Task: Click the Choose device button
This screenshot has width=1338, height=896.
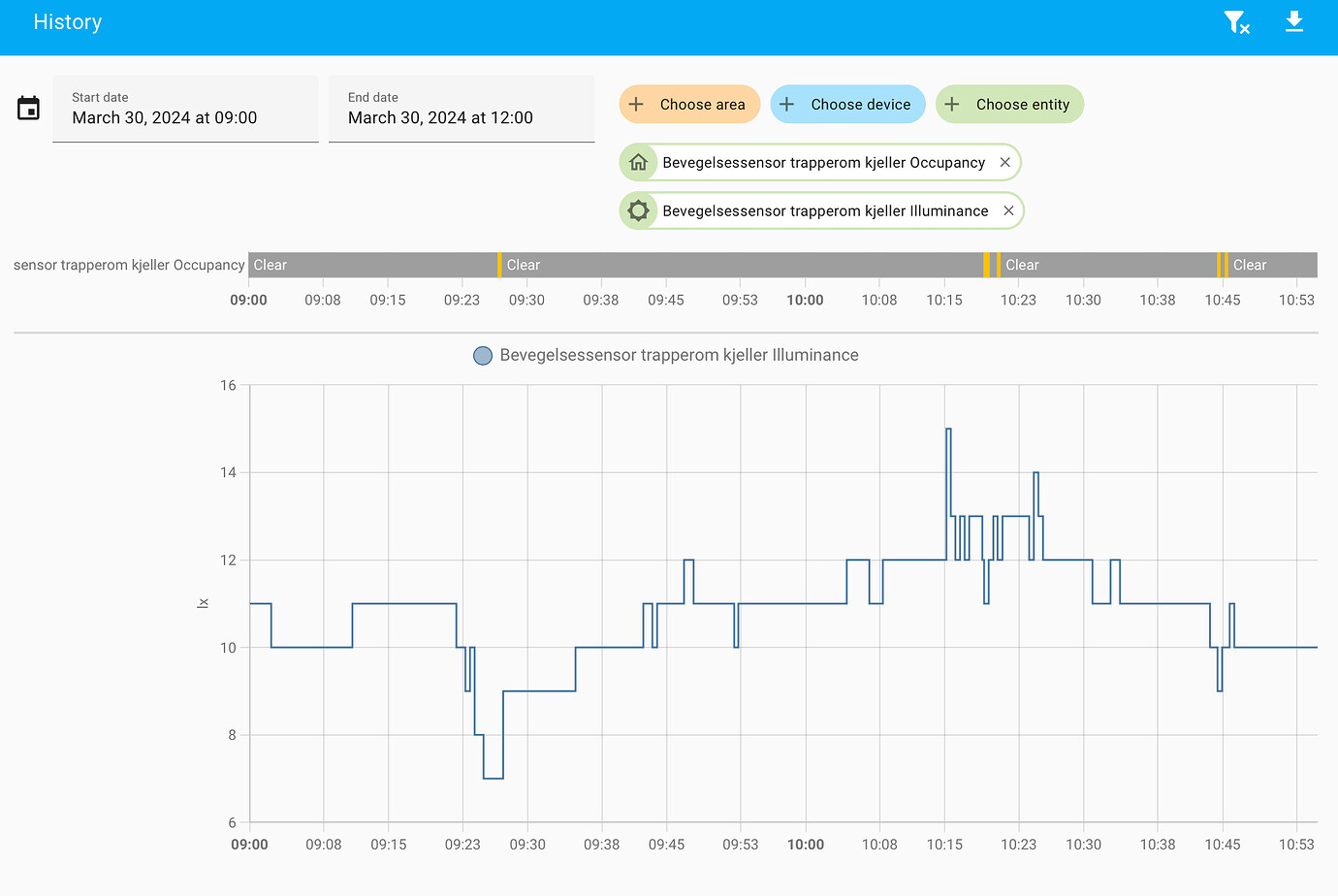Action: click(847, 104)
